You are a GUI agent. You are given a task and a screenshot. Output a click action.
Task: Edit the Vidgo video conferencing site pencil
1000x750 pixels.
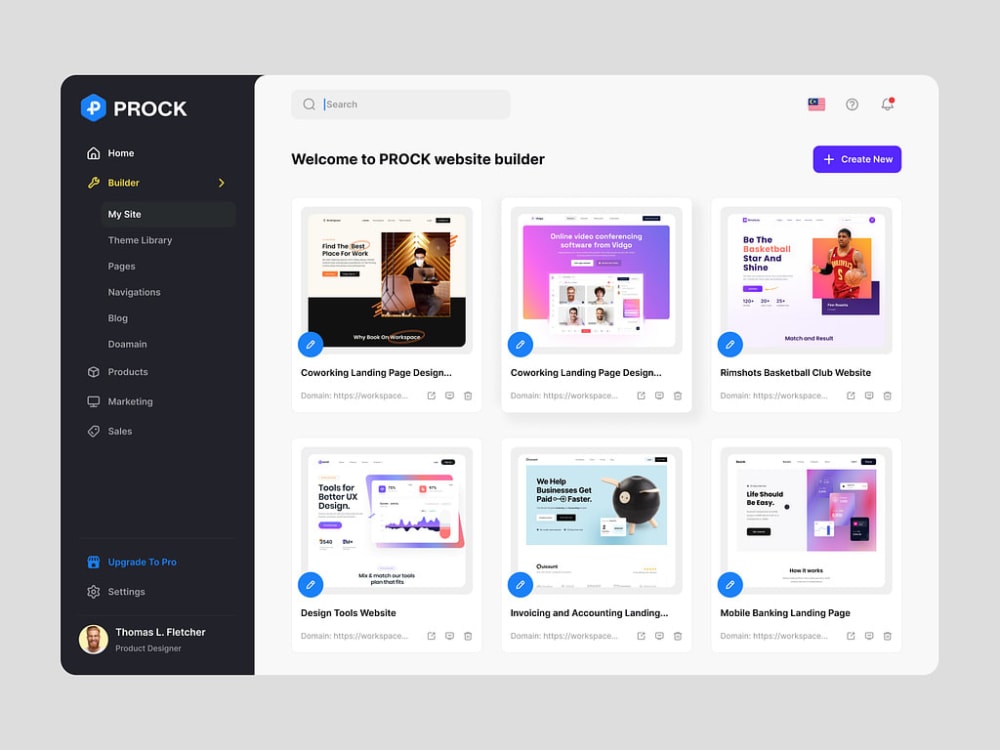(x=520, y=344)
